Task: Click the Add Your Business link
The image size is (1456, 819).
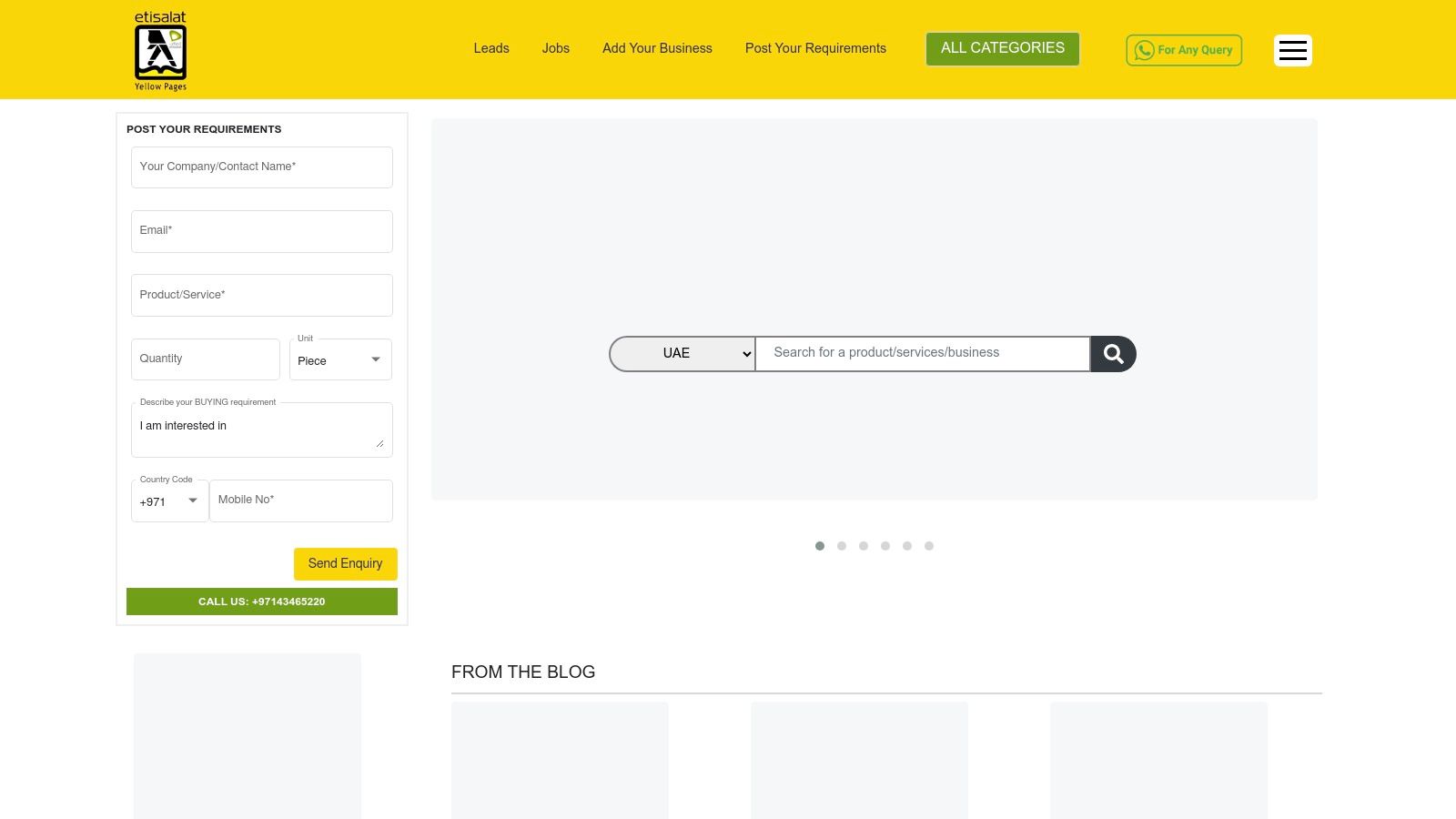Action: pyautogui.click(x=656, y=48)
